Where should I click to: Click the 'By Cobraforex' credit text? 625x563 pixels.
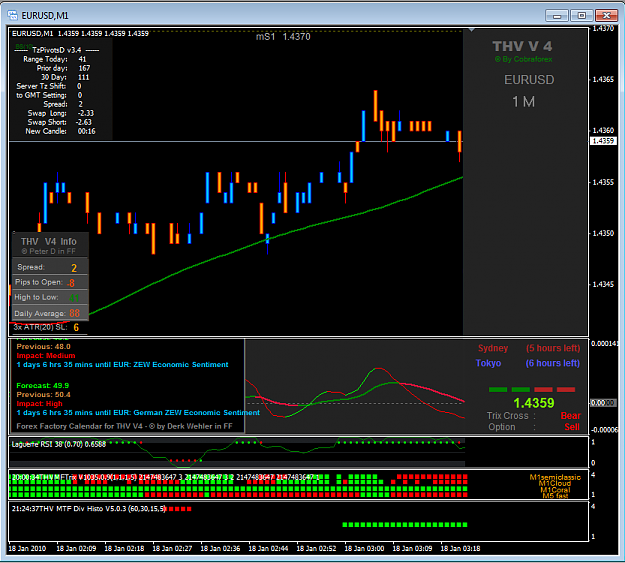tap(523, 59)
